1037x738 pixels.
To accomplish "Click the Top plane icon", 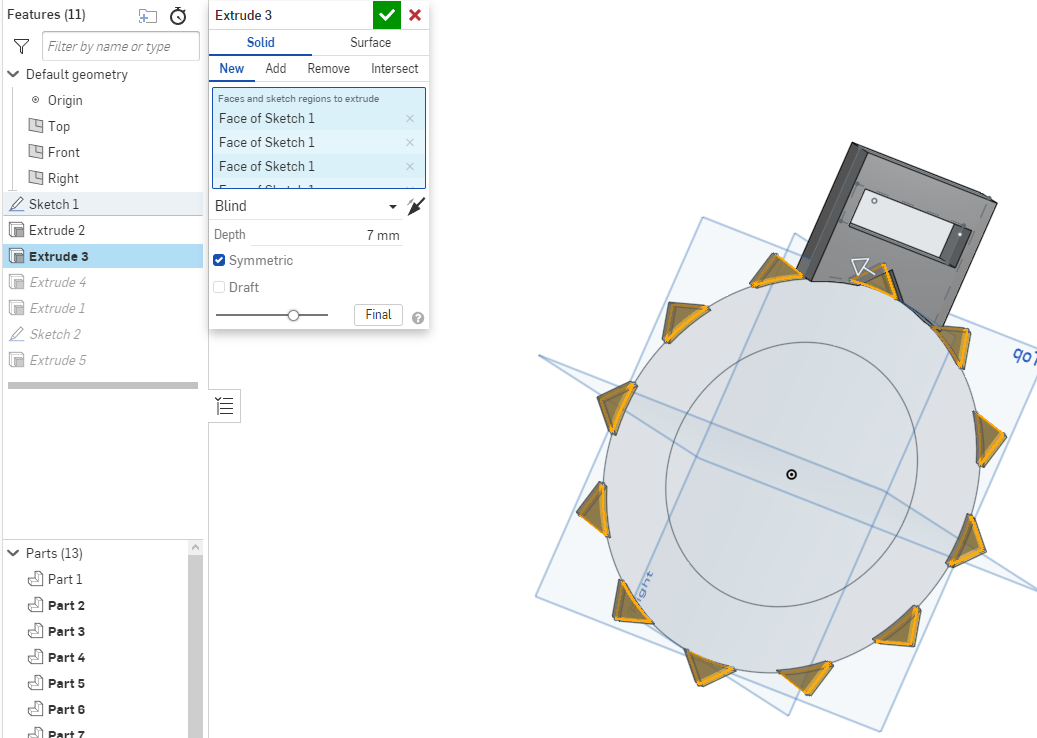I will pos(36,126).
